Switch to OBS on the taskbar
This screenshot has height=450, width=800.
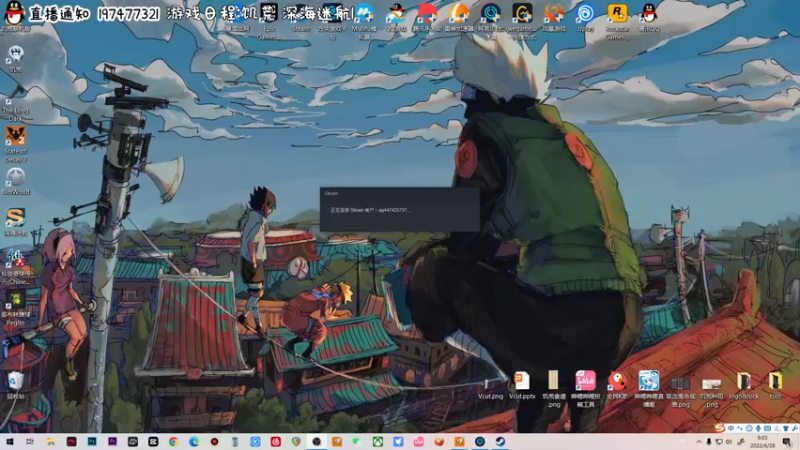(x=316, y=442)
